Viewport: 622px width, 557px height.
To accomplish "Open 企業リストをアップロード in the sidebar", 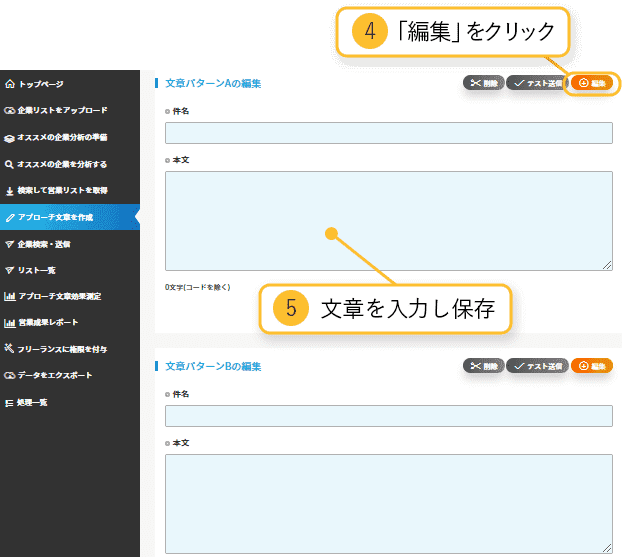I will click(56, 110).
